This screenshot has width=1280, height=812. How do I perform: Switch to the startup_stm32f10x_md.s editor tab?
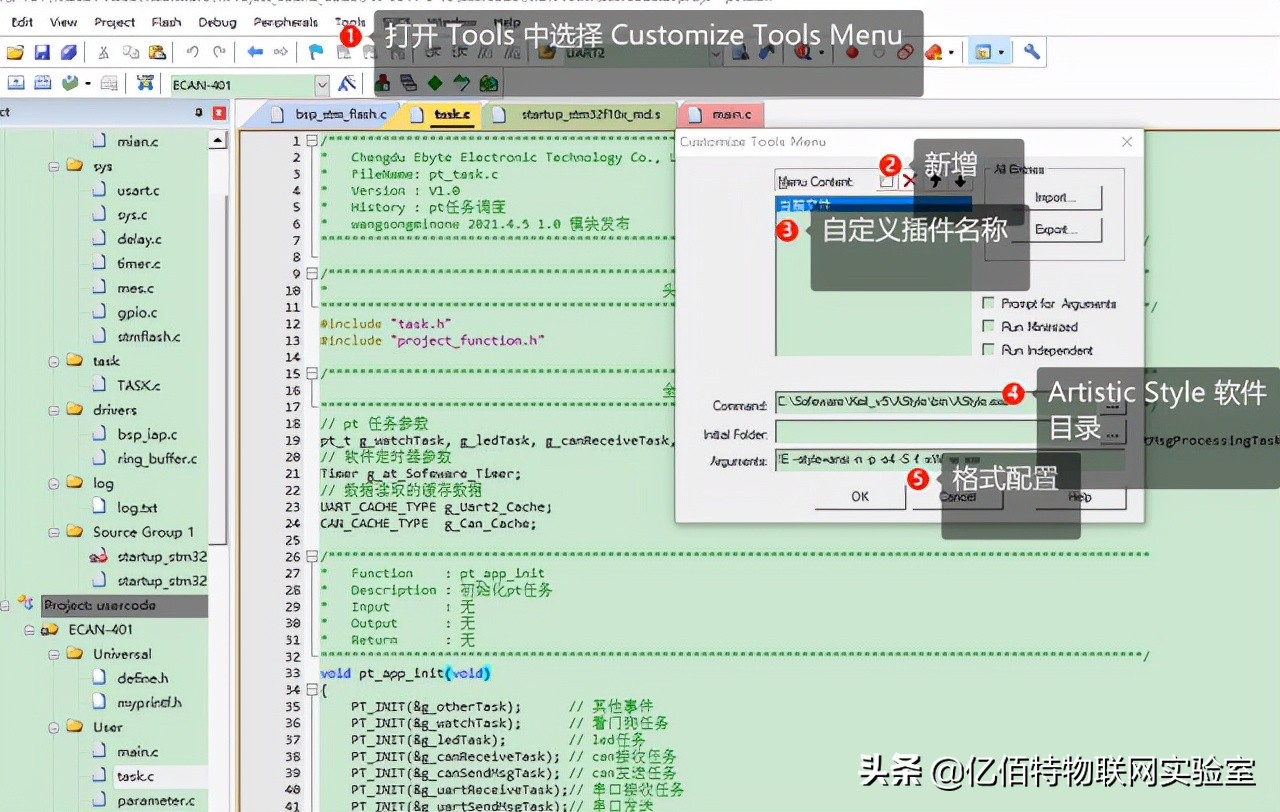click(580, 115)
